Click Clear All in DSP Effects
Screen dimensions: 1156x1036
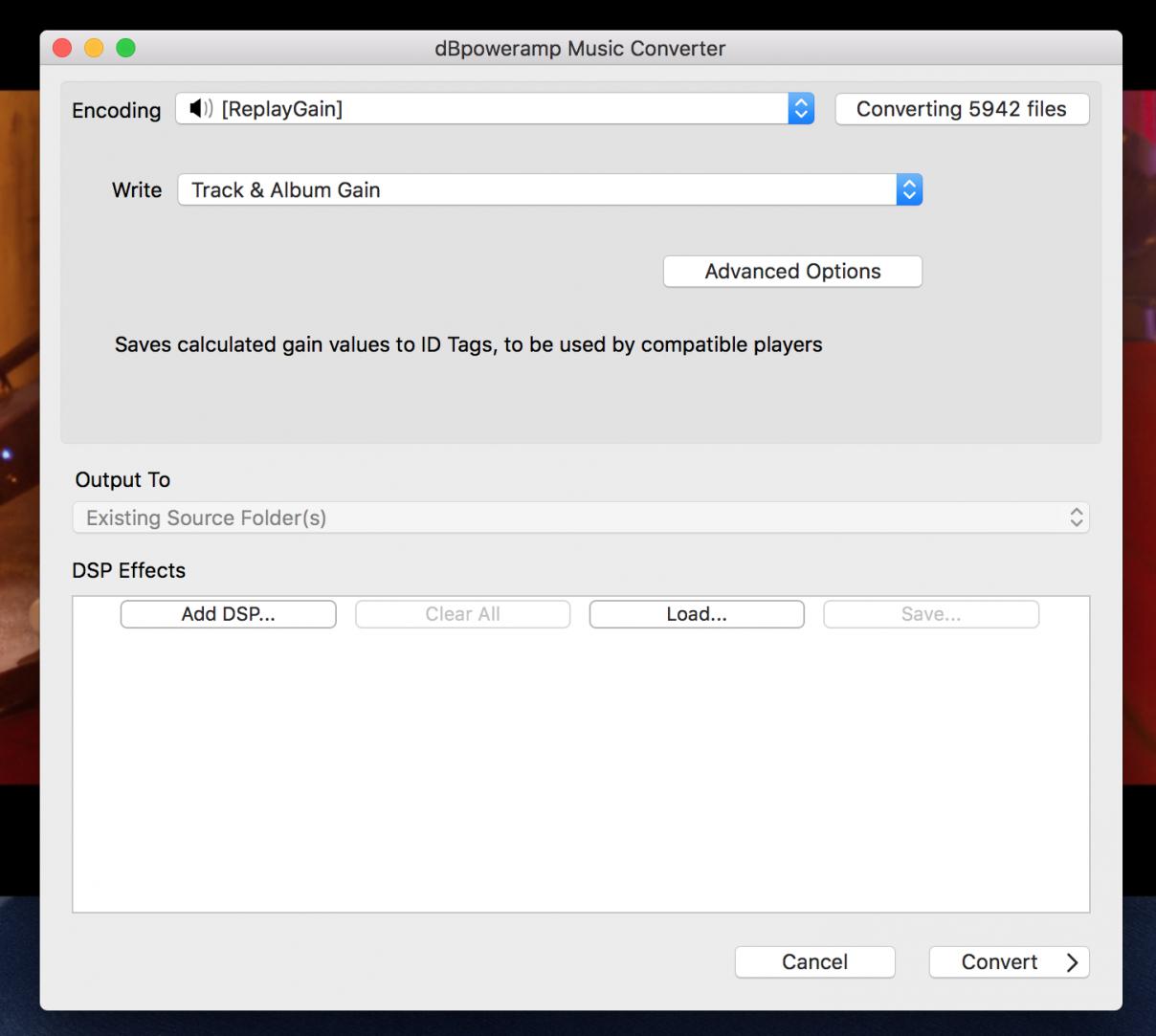(x=462, y=614)
